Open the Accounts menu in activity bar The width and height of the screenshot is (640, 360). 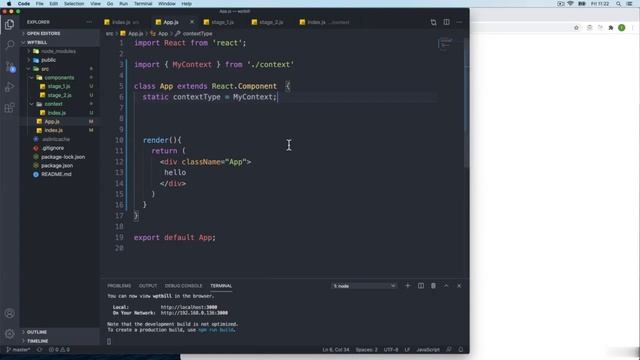(9, 313)
